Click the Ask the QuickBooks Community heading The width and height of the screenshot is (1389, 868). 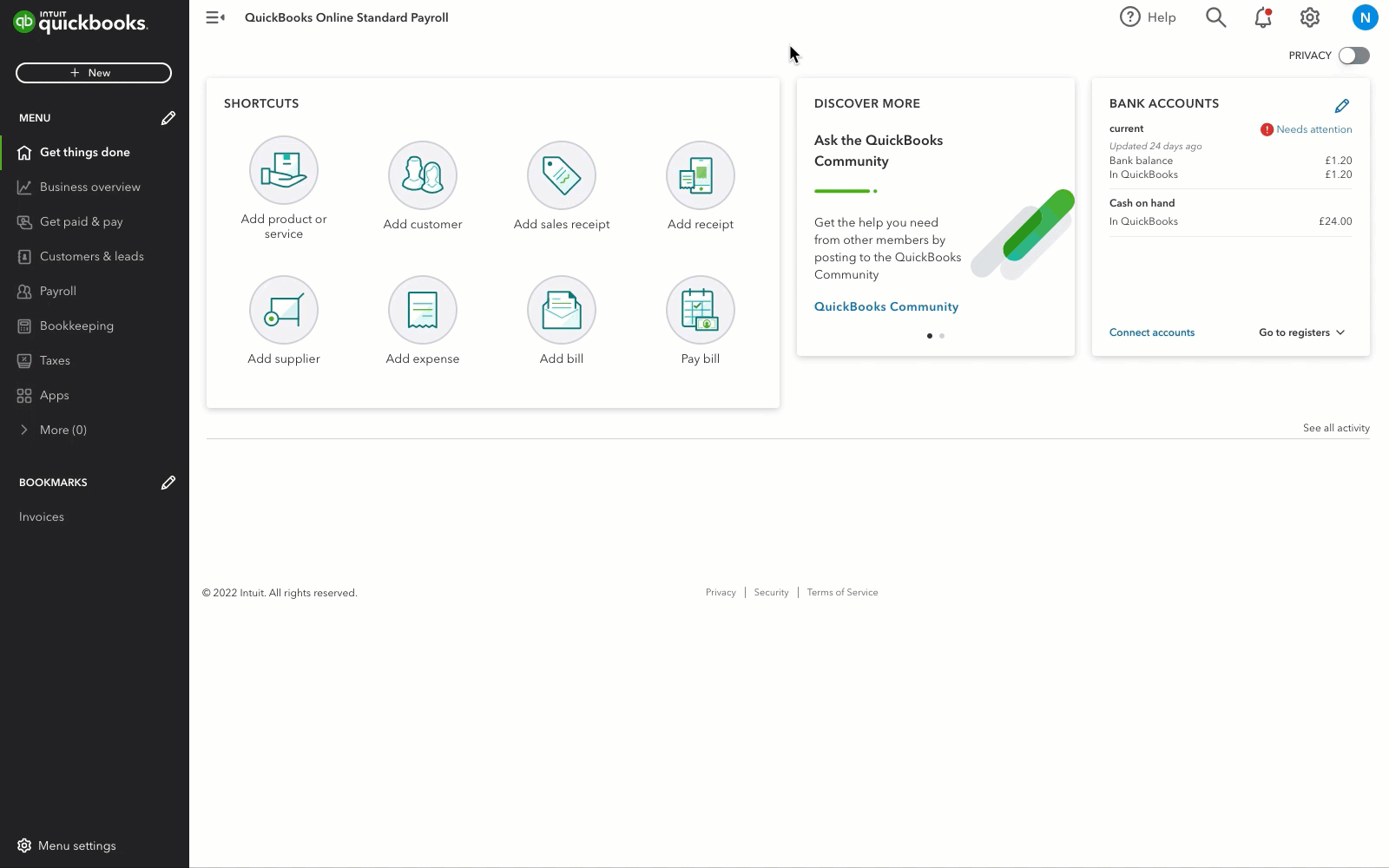(x=879, y=150)
